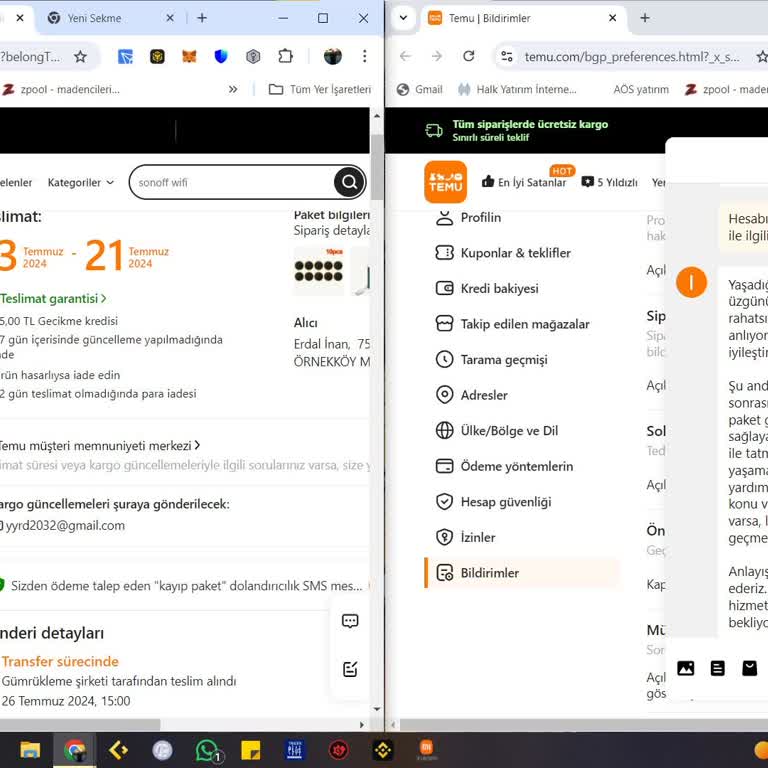This screenshot has width=768, height=768.
Task: Open new tab in left window
Action: pyautogui.click(x=202, y=18)
